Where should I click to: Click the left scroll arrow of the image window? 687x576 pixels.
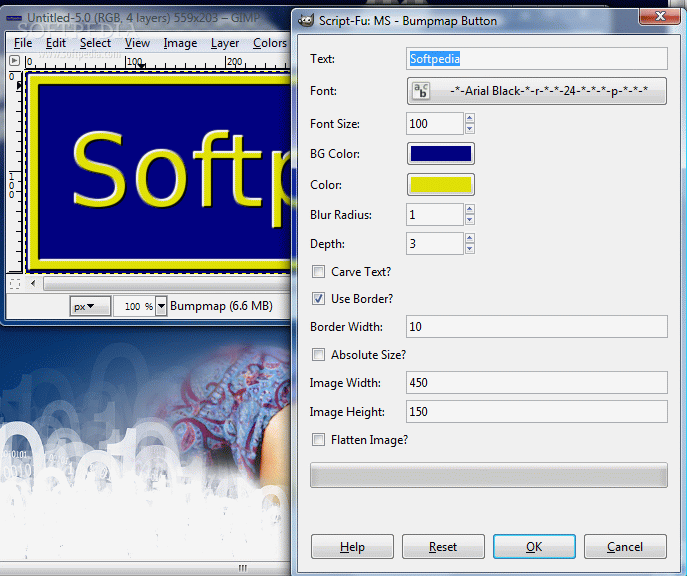[33, 283]
